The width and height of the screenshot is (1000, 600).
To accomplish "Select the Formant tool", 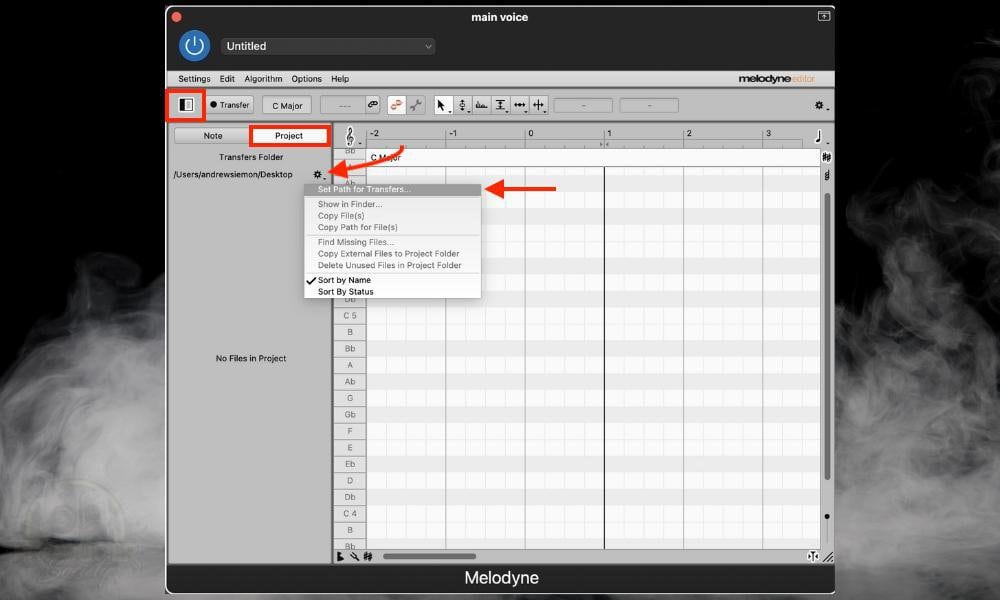I will pos(482,105).
